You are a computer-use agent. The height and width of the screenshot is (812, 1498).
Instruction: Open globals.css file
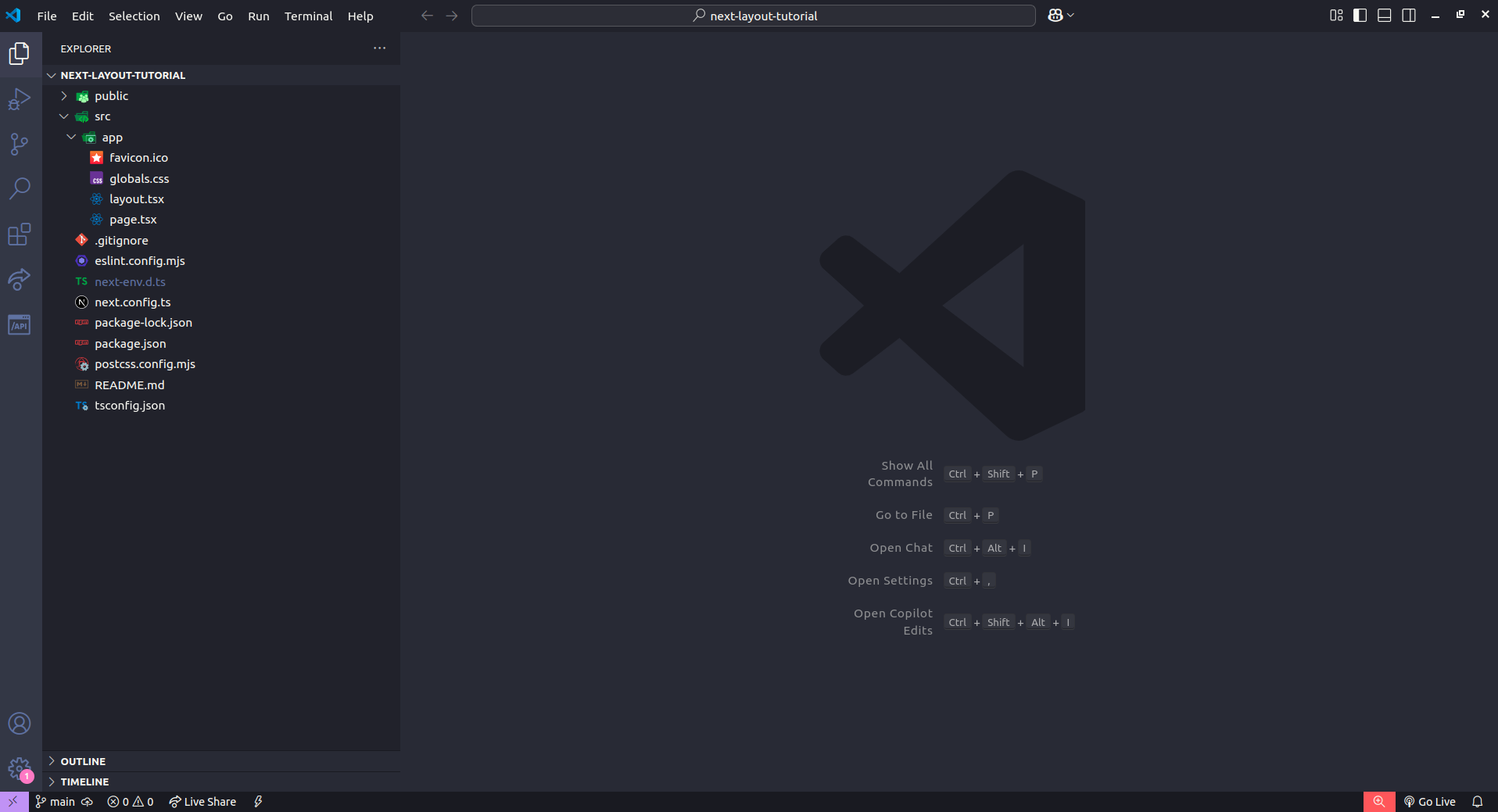coord(222,179)
